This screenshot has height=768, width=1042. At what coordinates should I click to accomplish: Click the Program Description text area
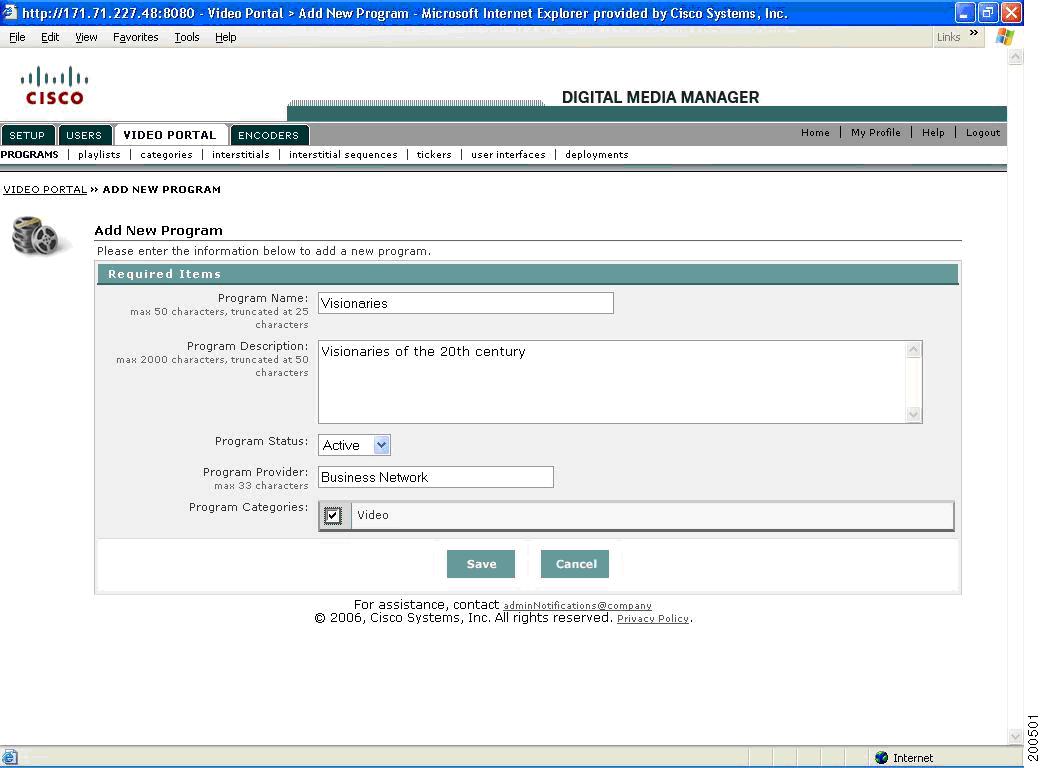[612, 382]
